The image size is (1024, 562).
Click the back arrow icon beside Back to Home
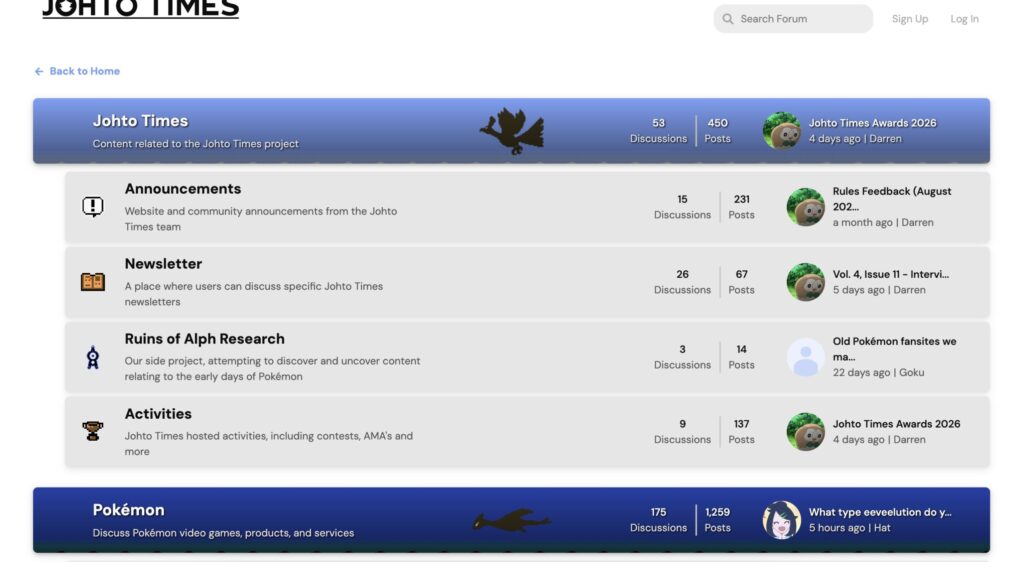pos(39,71)
